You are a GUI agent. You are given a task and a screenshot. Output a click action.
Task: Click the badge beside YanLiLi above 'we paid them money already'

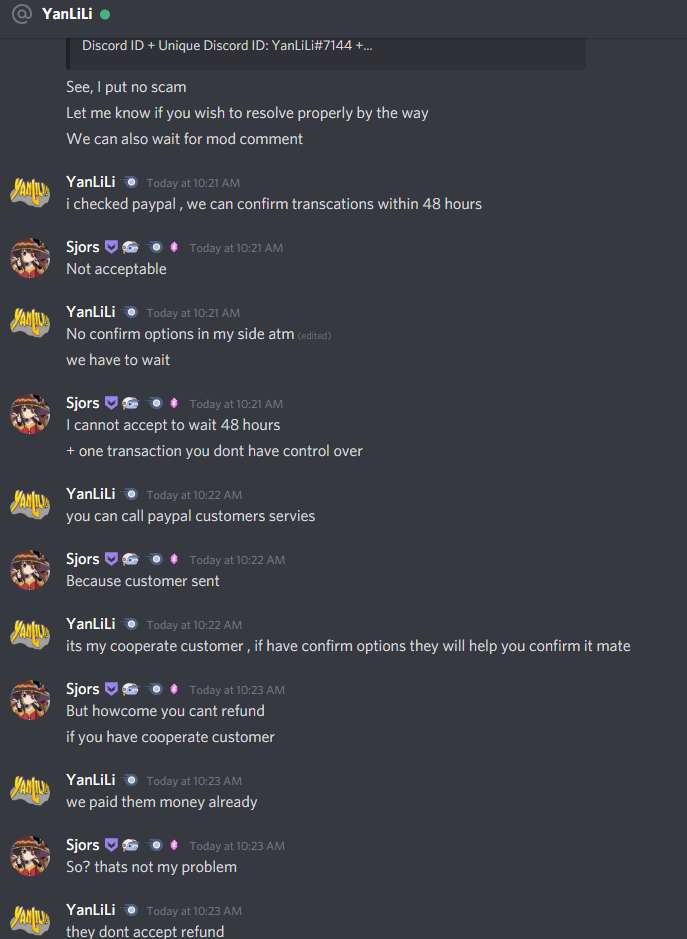point(129,780)
